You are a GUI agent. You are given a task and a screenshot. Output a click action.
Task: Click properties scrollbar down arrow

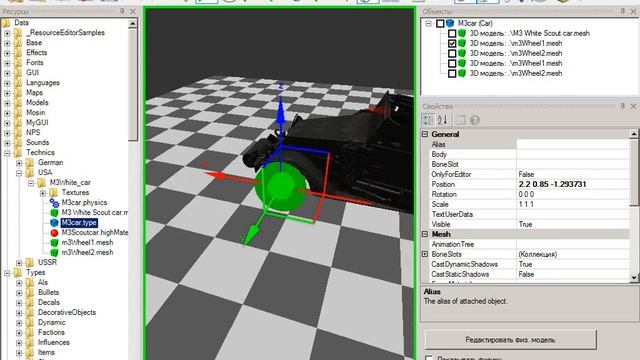[x=634, y=278]
